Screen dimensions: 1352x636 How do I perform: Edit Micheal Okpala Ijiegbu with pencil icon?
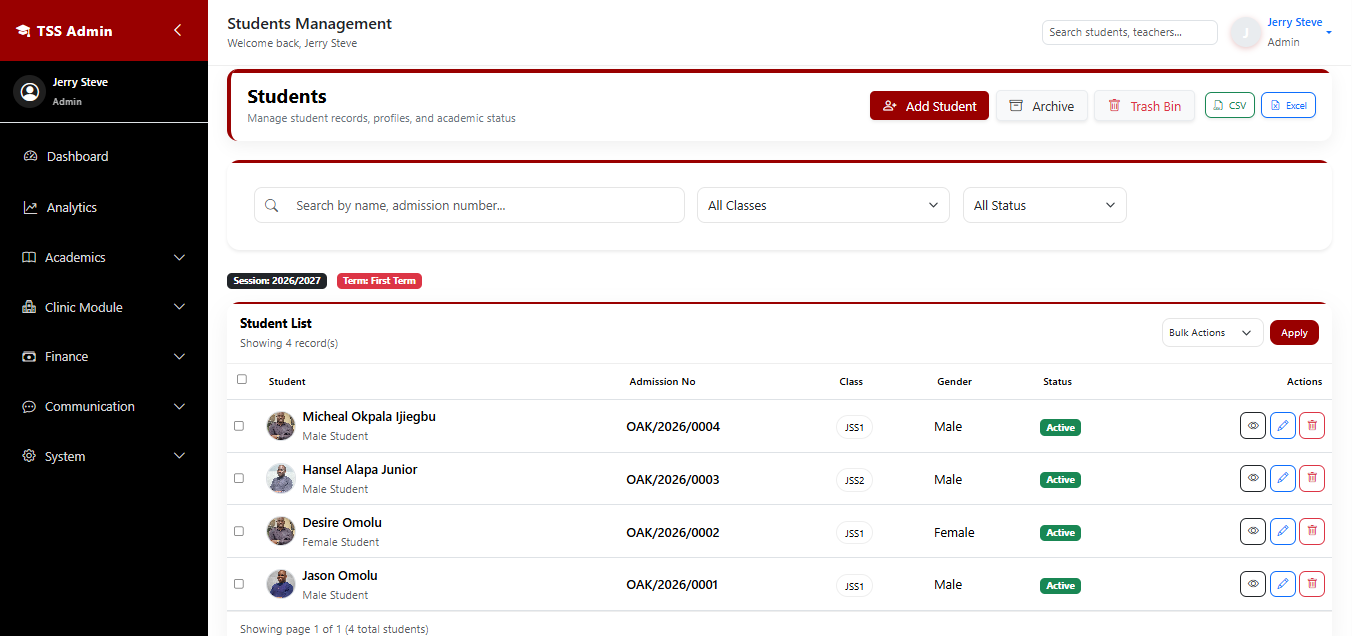pos(1282,426)
